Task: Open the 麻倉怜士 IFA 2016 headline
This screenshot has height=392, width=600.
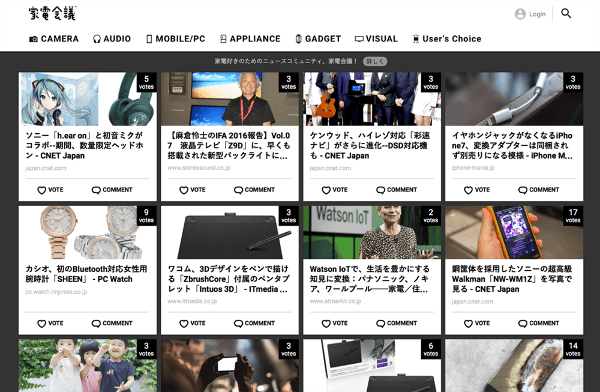Action: [x=229, y=145]
